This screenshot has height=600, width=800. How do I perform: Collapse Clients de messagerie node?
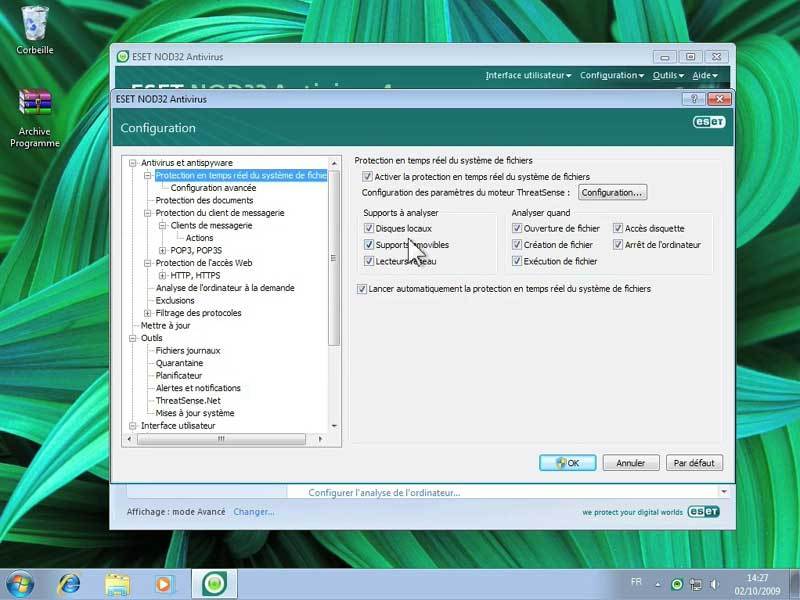coord(162,225)
